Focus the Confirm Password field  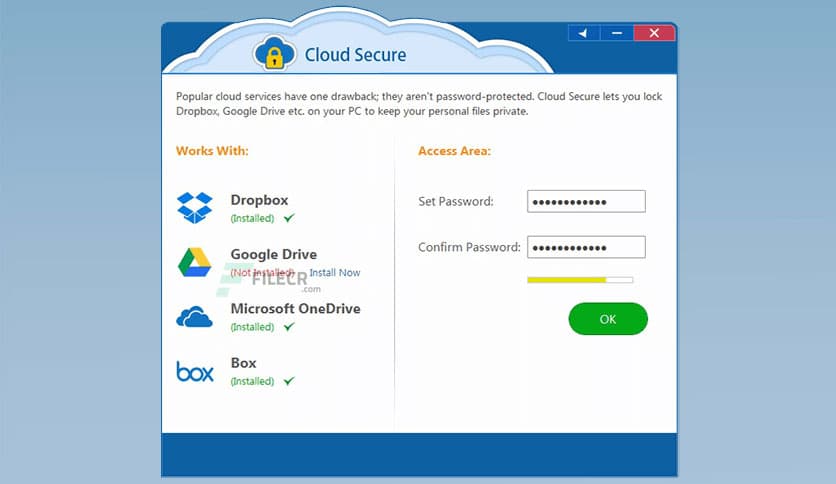586,247
